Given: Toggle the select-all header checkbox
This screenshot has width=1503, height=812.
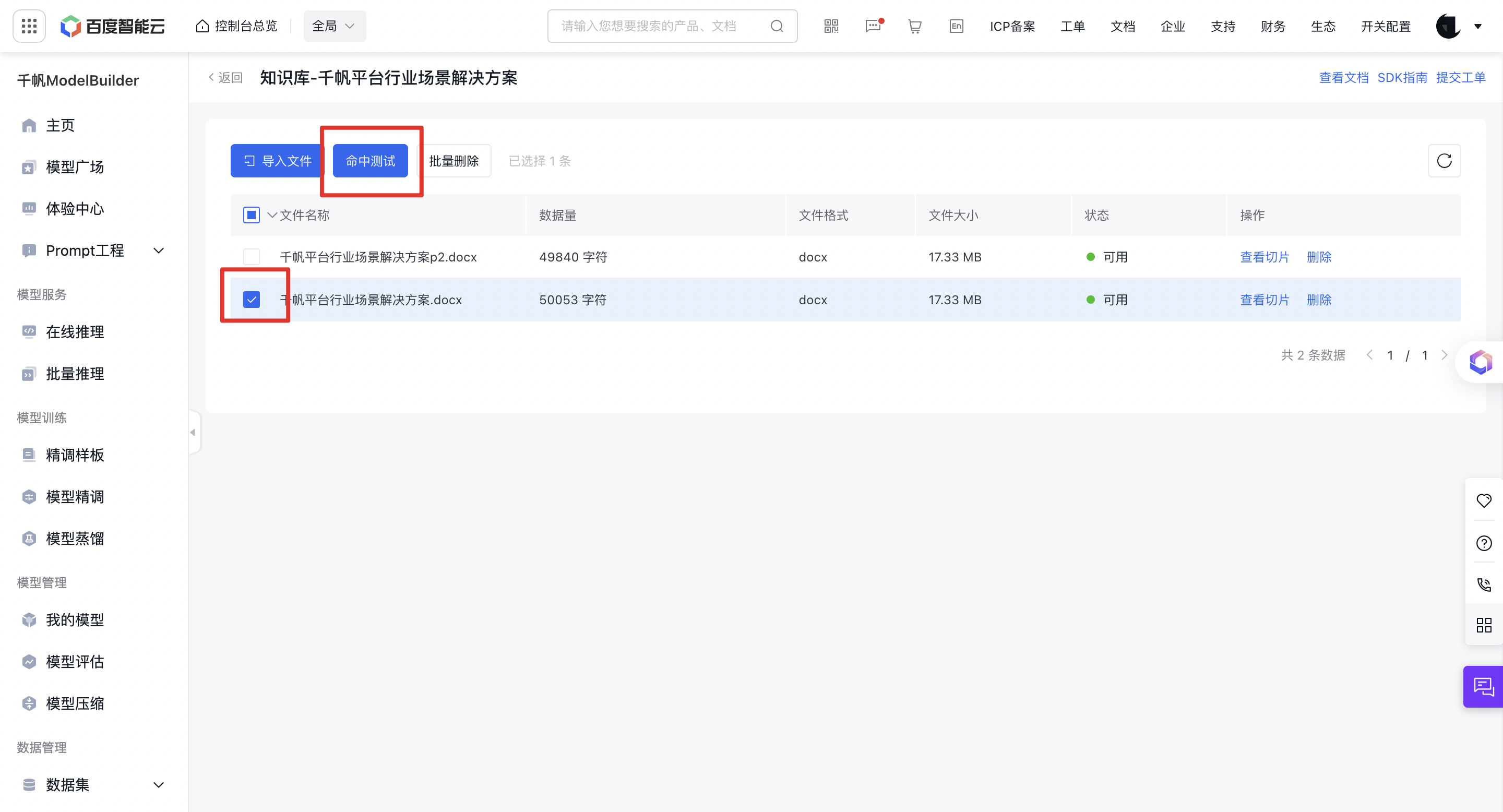Looking at the screenshot, I should 252,215.
